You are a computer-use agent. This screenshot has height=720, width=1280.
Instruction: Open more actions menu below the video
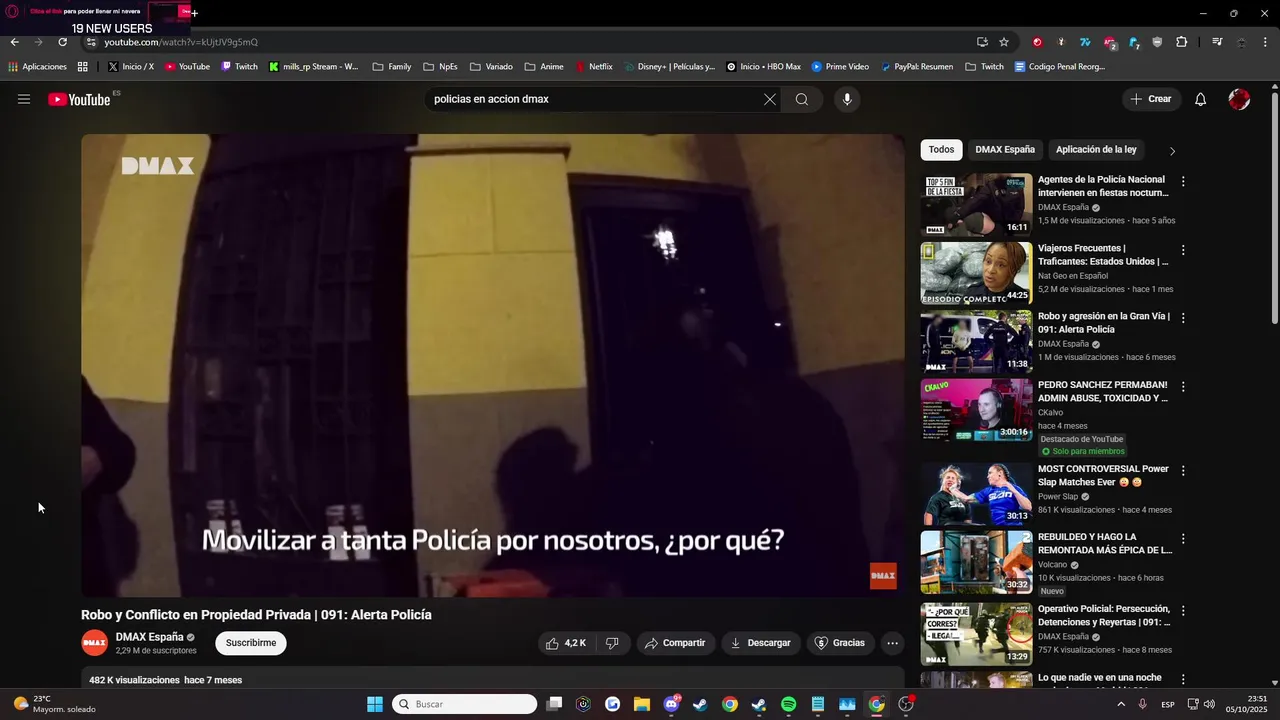892,643
